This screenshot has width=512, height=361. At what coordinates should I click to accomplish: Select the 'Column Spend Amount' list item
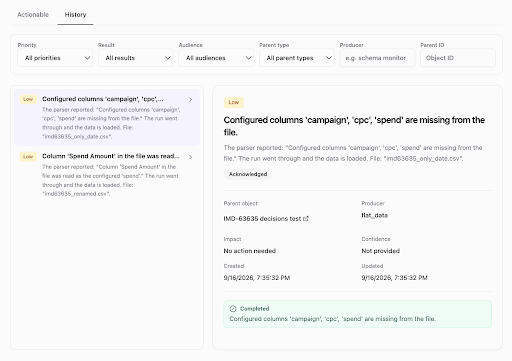[x=107, y=175]
